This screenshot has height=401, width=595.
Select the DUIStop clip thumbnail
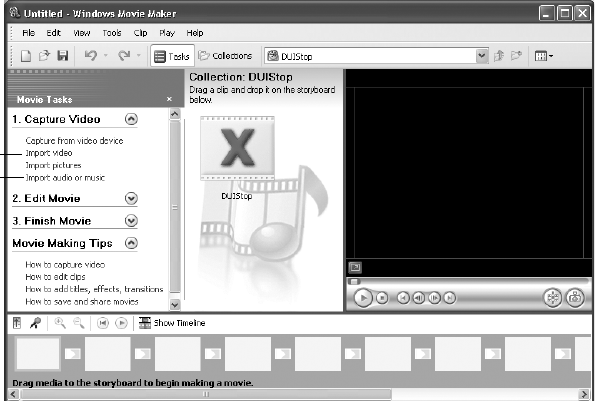237,148
